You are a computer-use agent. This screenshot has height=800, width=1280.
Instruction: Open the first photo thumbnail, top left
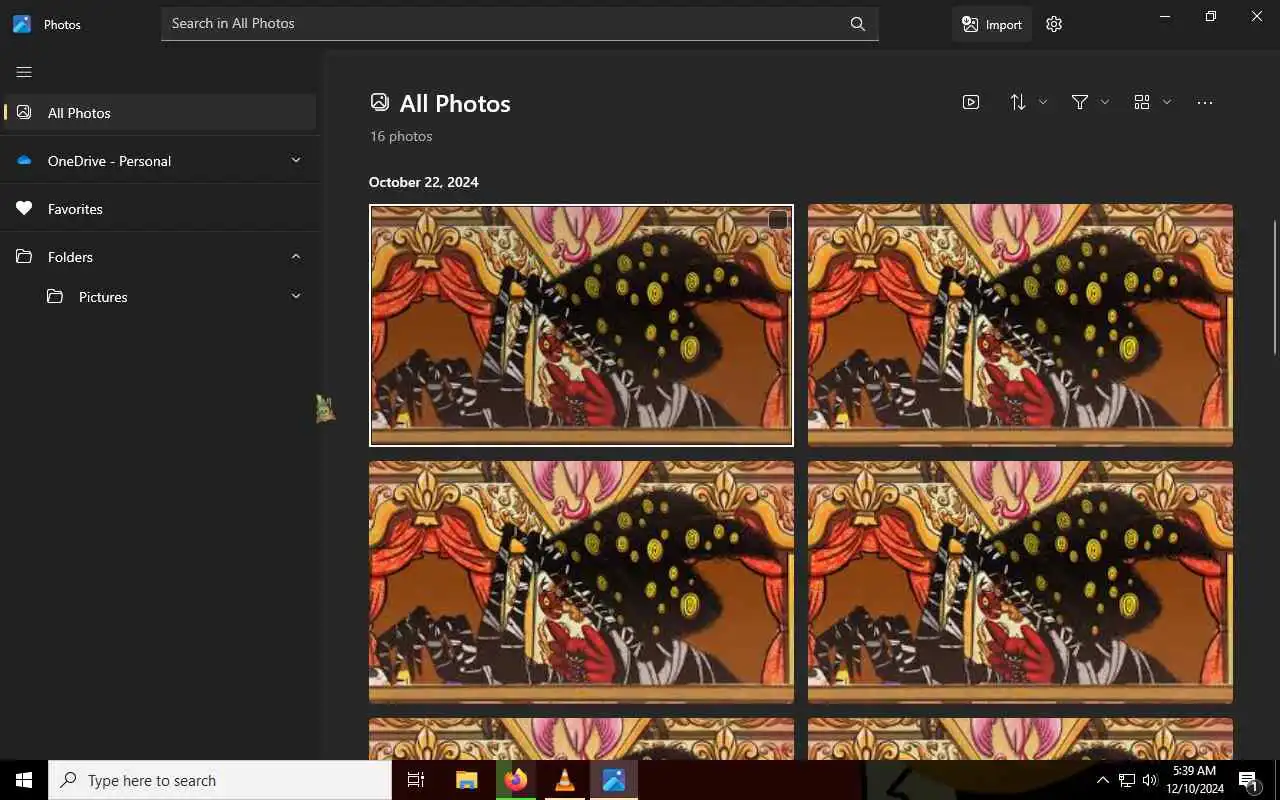(x=581, y=325)
